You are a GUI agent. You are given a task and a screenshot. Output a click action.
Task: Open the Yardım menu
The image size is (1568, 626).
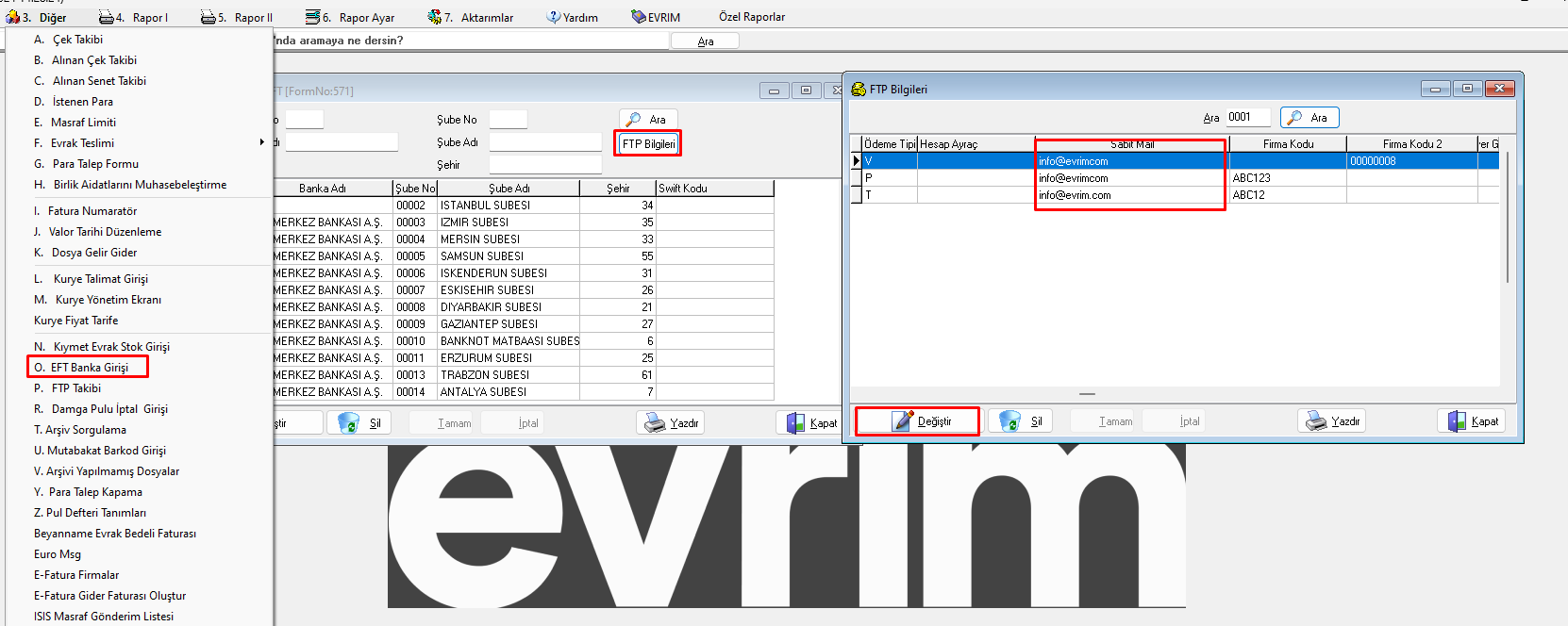click(x=573, y=17)
